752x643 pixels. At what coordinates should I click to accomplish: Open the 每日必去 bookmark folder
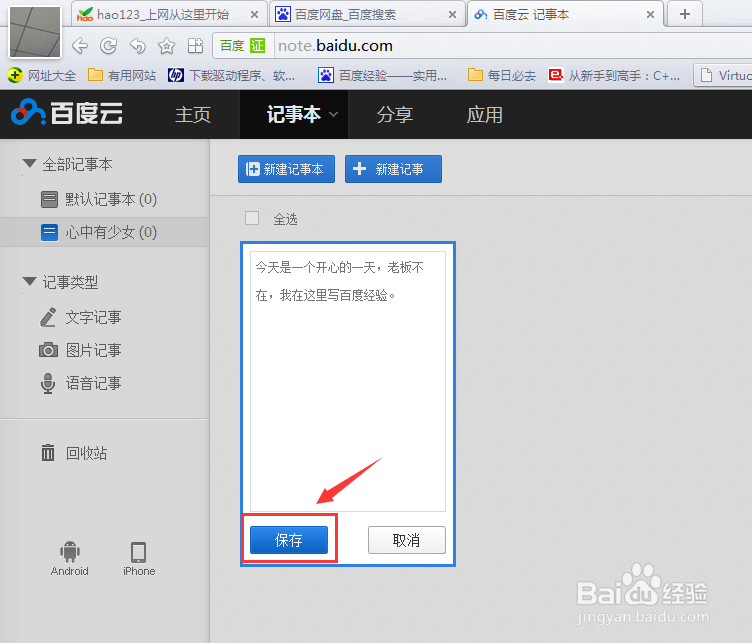[502, 75]
